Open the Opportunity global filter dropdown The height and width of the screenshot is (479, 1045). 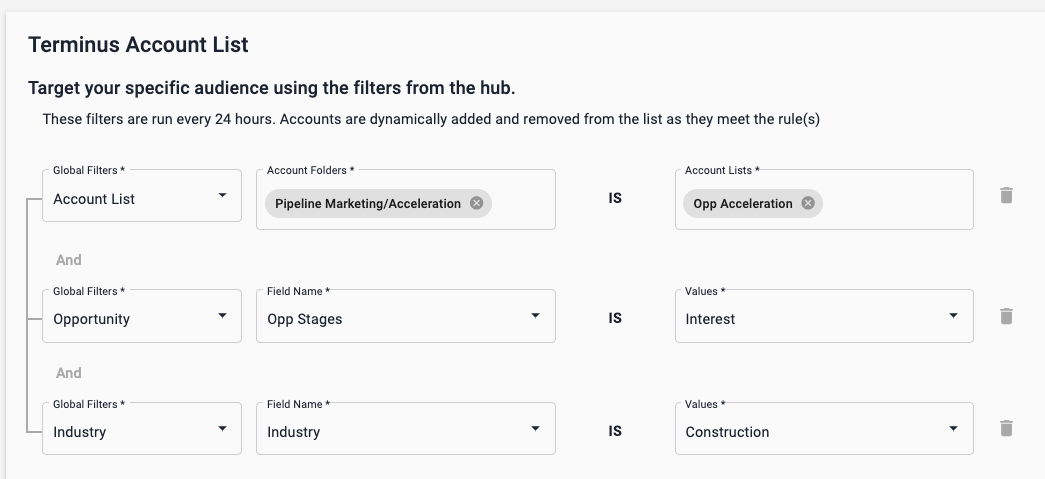pyautogui.click(x=142, y=316)
